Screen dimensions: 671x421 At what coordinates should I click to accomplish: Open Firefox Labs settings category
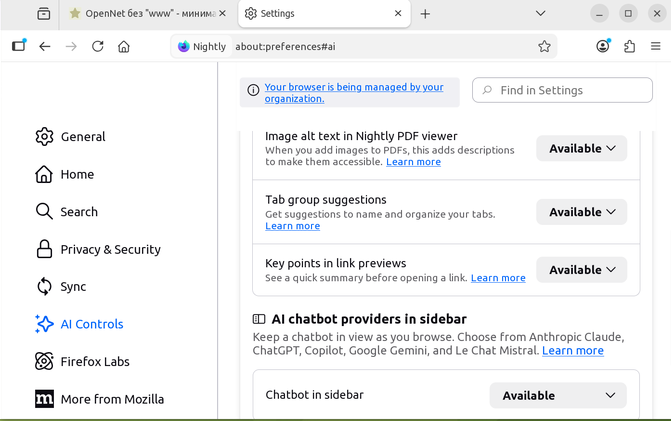[x=95, y=361]
